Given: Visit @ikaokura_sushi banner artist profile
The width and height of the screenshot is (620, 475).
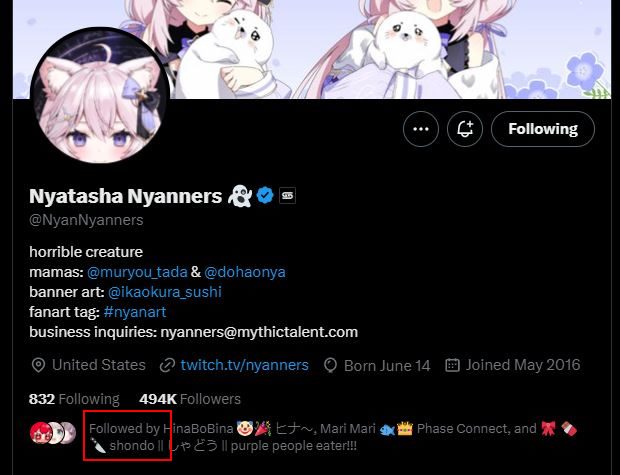Looking at the screenshot, I should pos(164,292).
